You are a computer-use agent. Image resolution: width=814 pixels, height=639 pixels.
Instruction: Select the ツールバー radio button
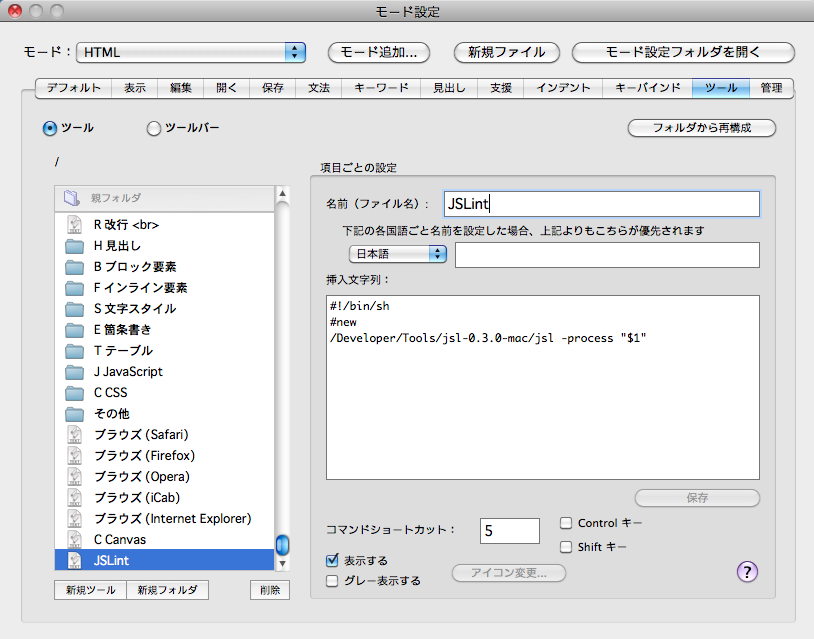point(154,128)
